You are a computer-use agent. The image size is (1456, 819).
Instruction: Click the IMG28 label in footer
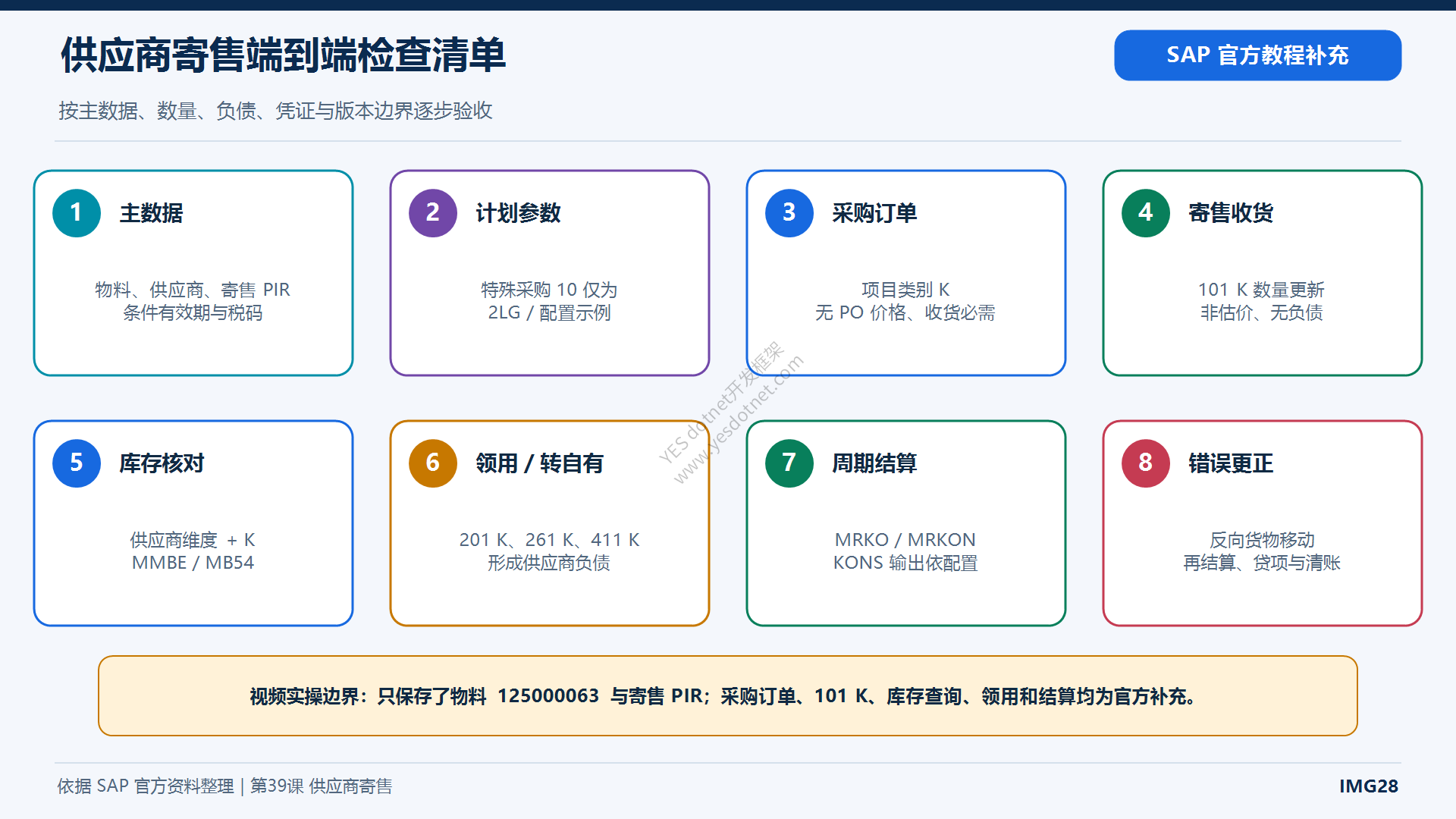[1369, 786]
